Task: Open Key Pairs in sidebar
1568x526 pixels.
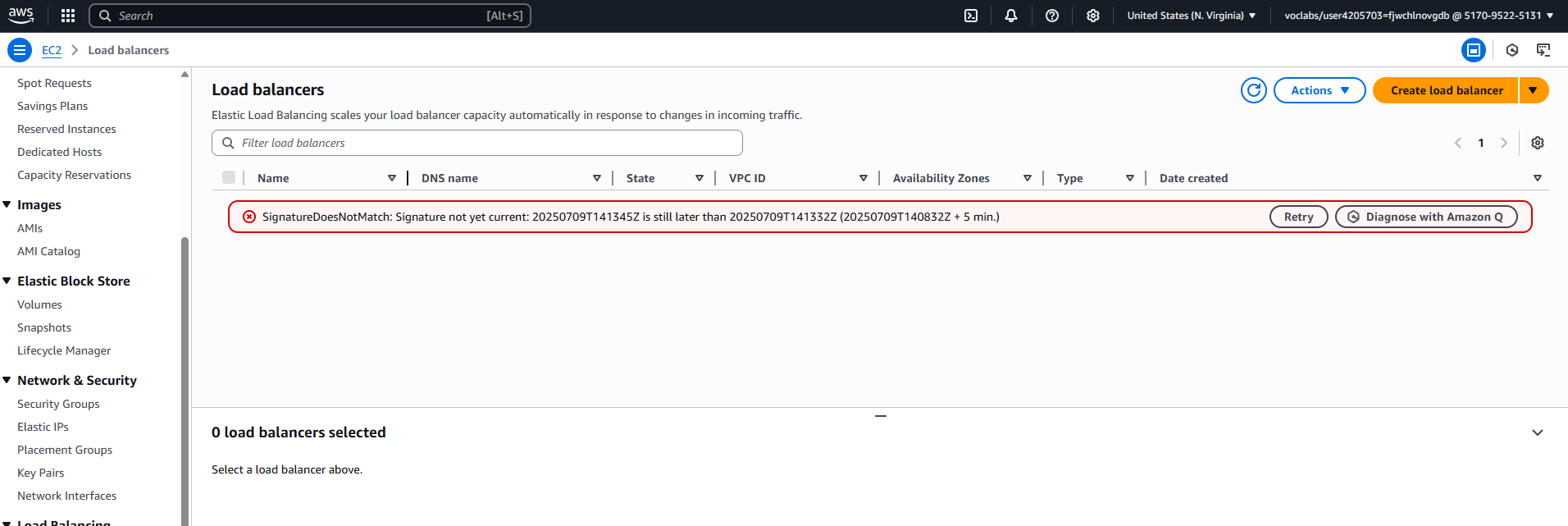Action: click(x=40, y=473)
